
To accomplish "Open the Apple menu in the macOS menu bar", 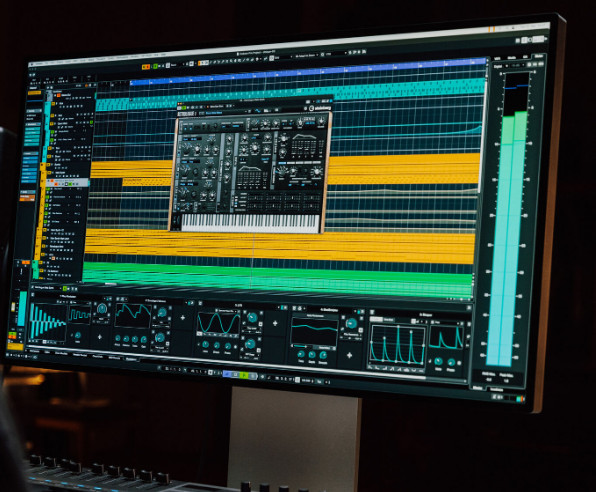I will coord(33,64).
